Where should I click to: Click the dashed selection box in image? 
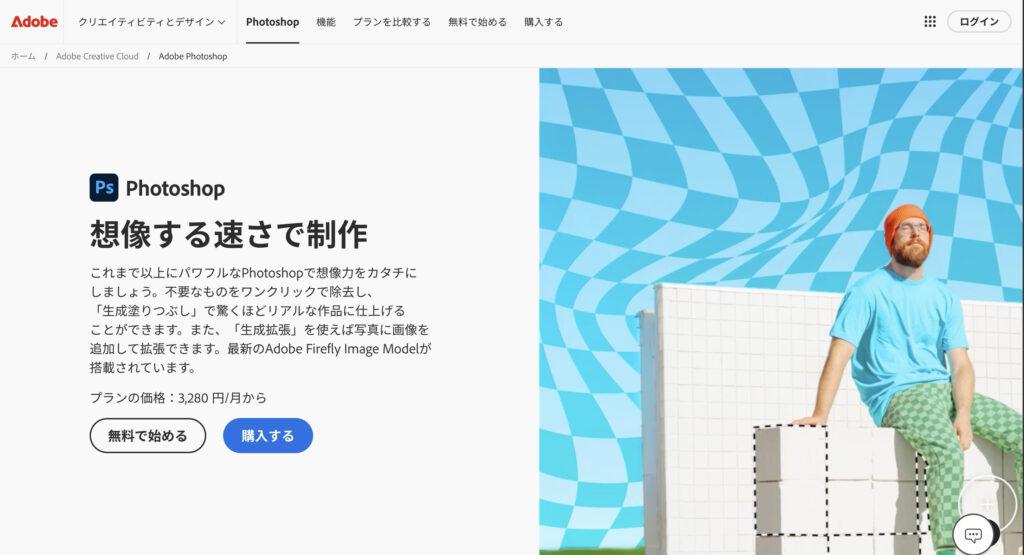tap(840, 481)
